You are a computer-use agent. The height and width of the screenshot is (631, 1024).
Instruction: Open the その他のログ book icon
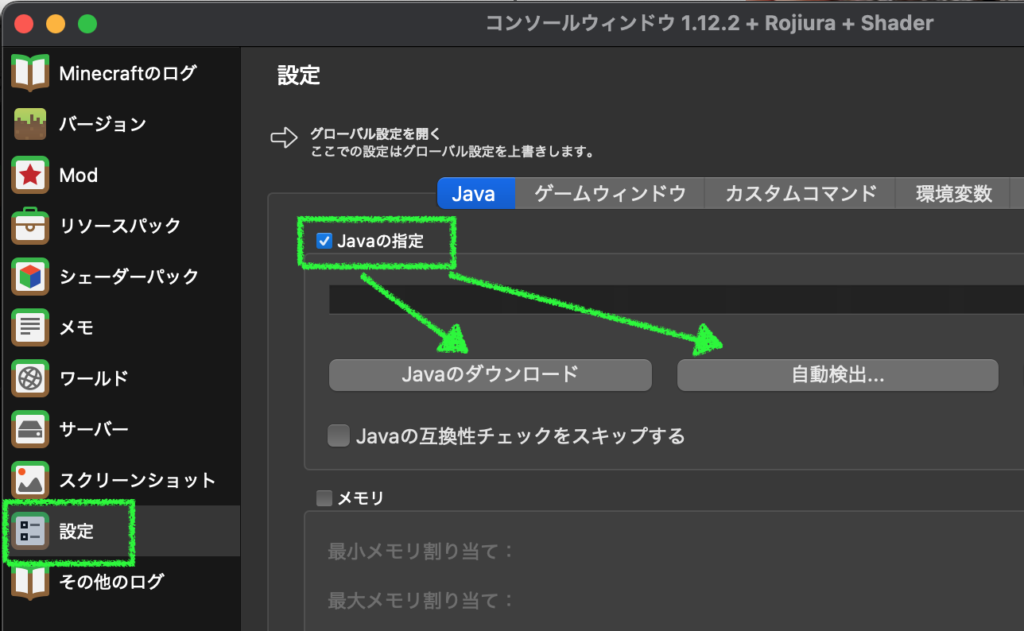[x=30, y=581]
